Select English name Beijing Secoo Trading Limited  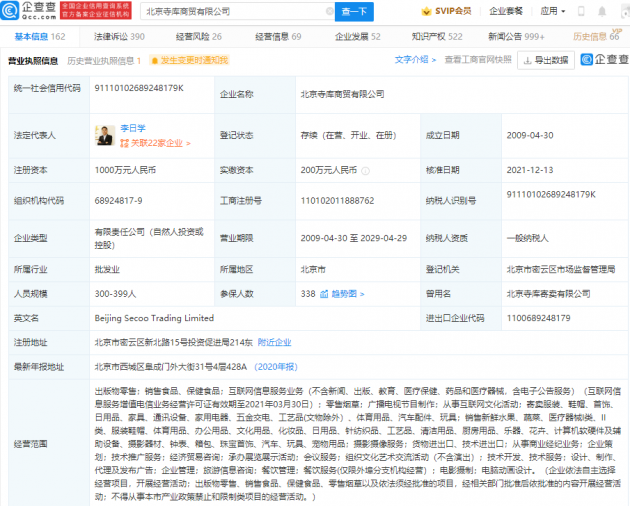154,318
